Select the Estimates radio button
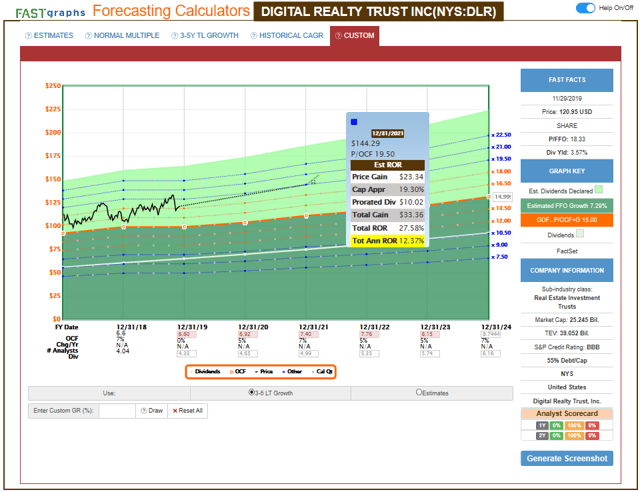Screen dimensions: 640x492 tap(419, 392)
